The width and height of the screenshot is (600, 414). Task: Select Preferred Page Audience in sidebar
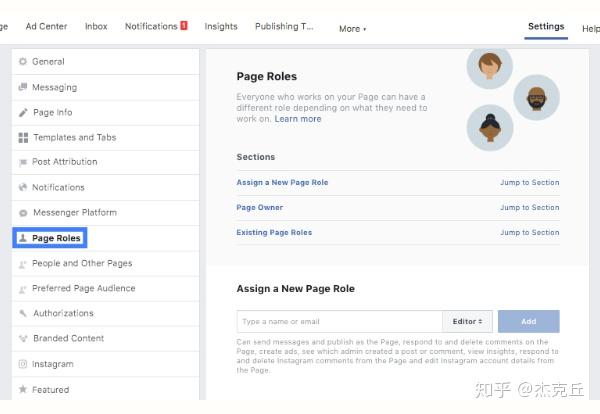click(x=105, y=288)
